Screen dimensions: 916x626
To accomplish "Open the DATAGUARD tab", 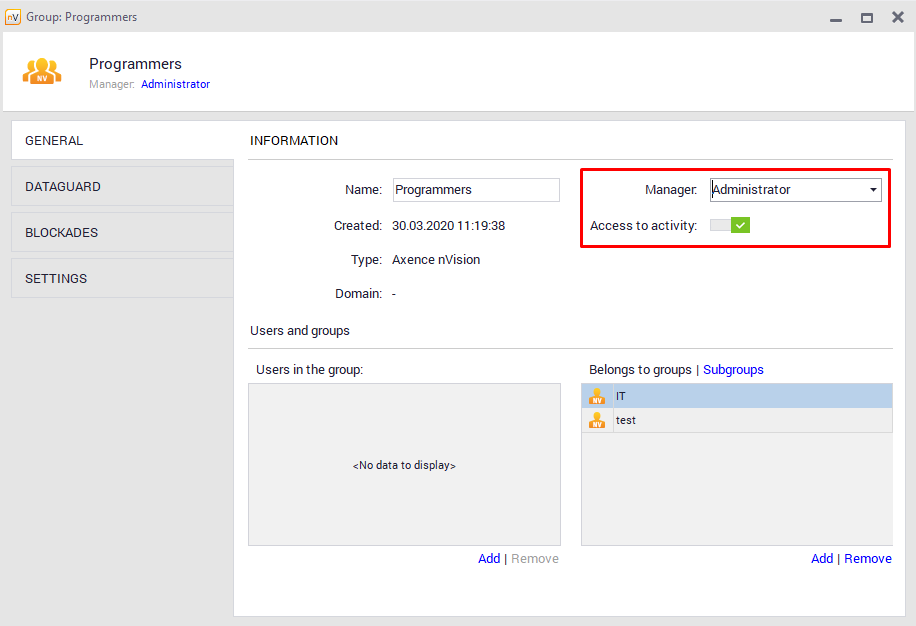I will 122,187.
